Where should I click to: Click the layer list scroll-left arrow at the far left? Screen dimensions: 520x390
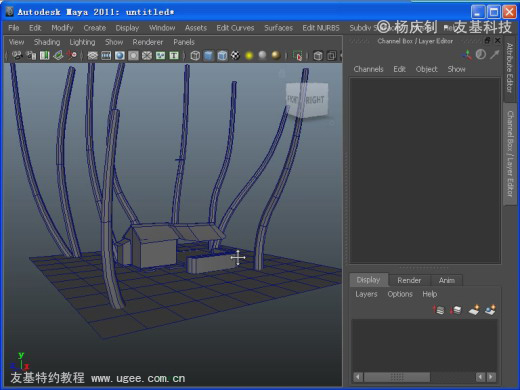(x=358, y=377)
